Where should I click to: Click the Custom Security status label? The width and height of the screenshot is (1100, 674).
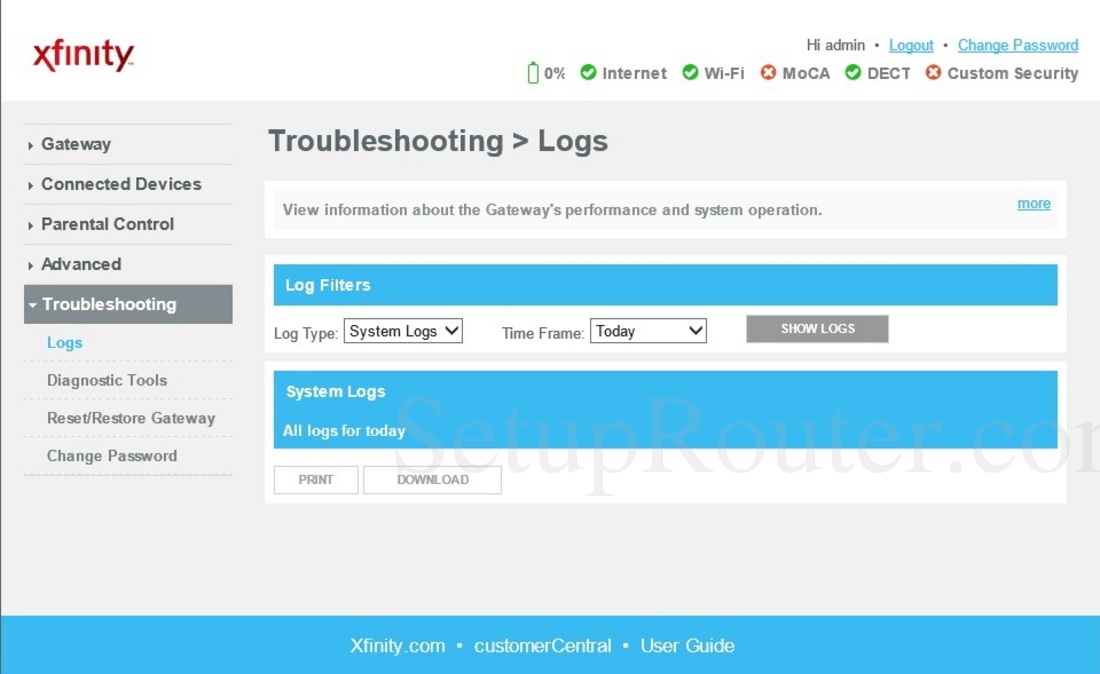coord(1013,73)
